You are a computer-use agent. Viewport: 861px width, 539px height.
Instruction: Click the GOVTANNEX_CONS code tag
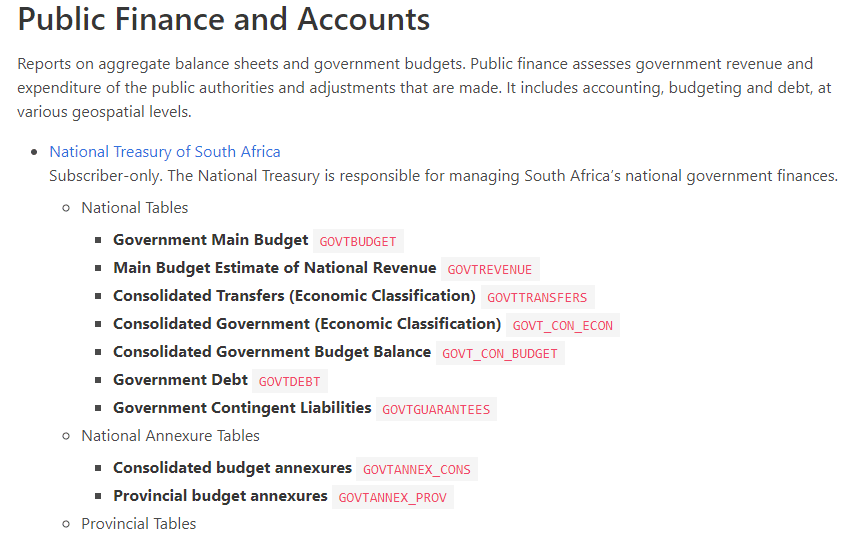417,469
